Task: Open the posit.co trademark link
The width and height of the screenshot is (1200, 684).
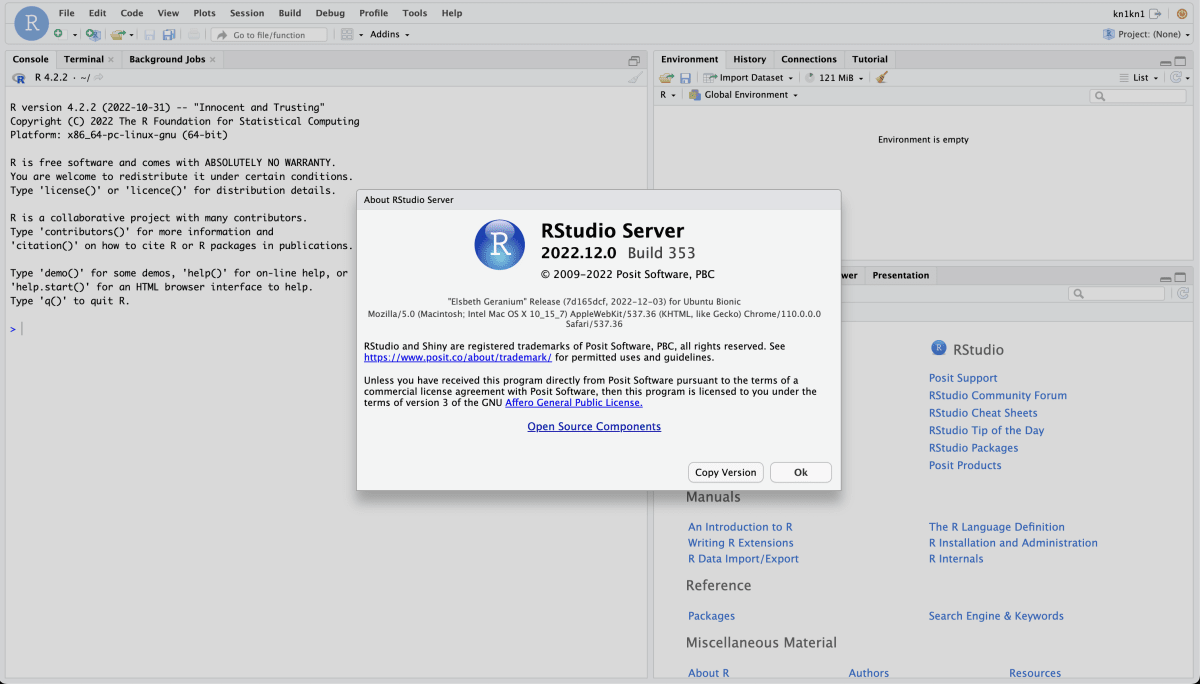Action: tap(458, 357)
